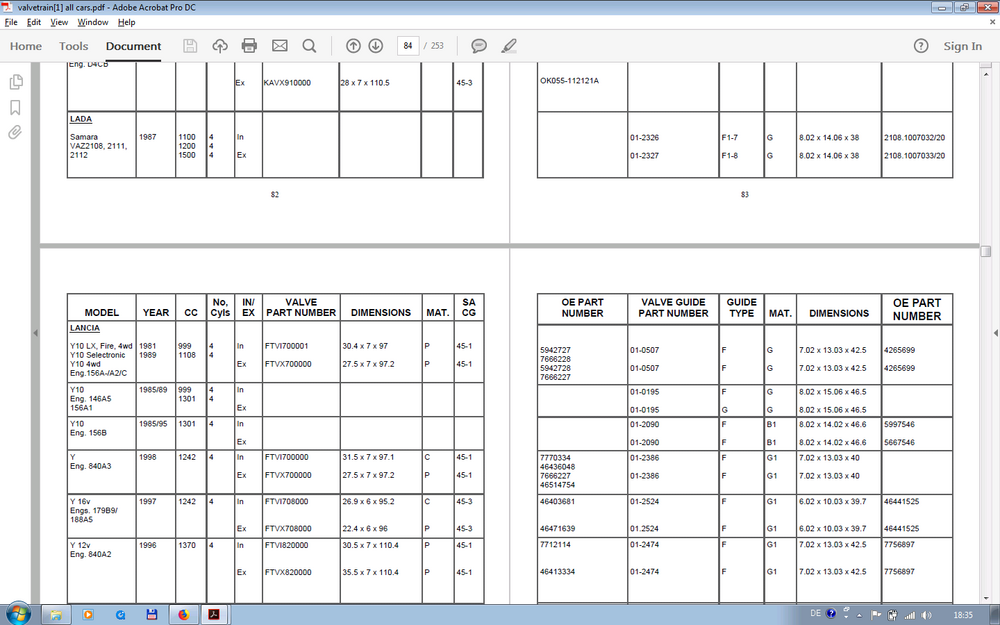Show hidden tray icons arrow

pos(860,615)
